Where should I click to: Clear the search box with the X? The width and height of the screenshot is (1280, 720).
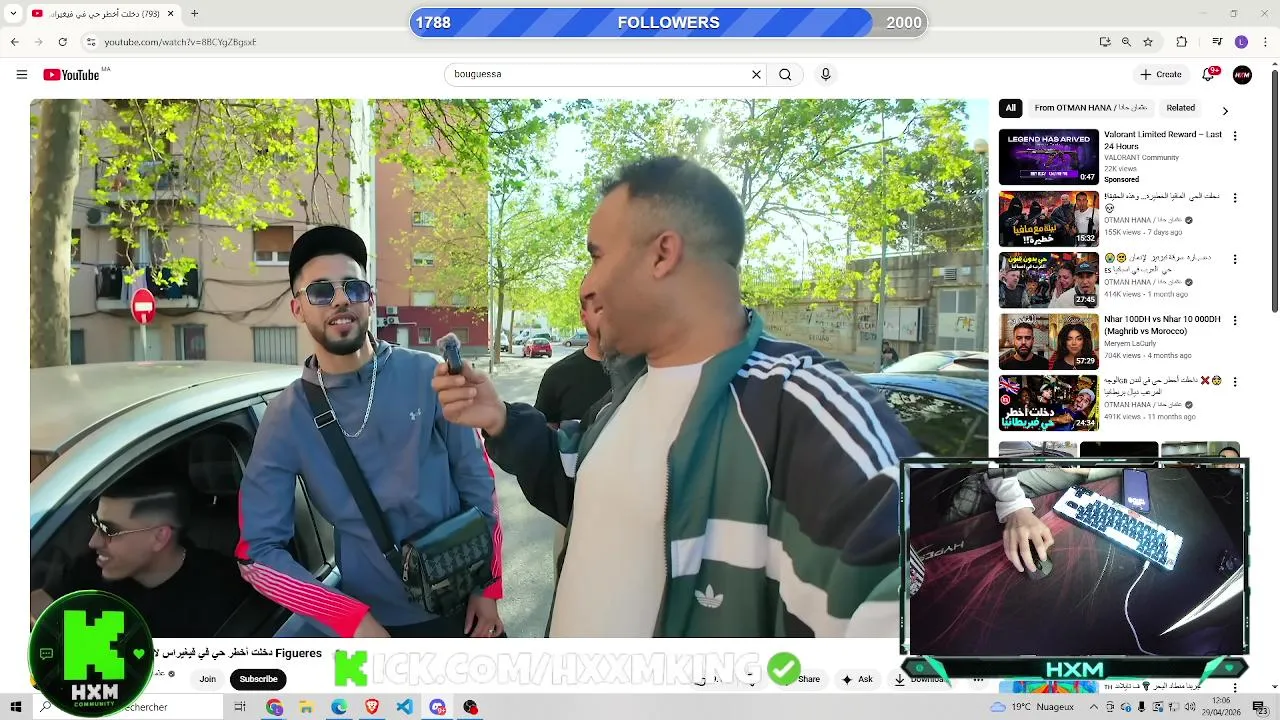pyautogui.click(x=756, y=74)
